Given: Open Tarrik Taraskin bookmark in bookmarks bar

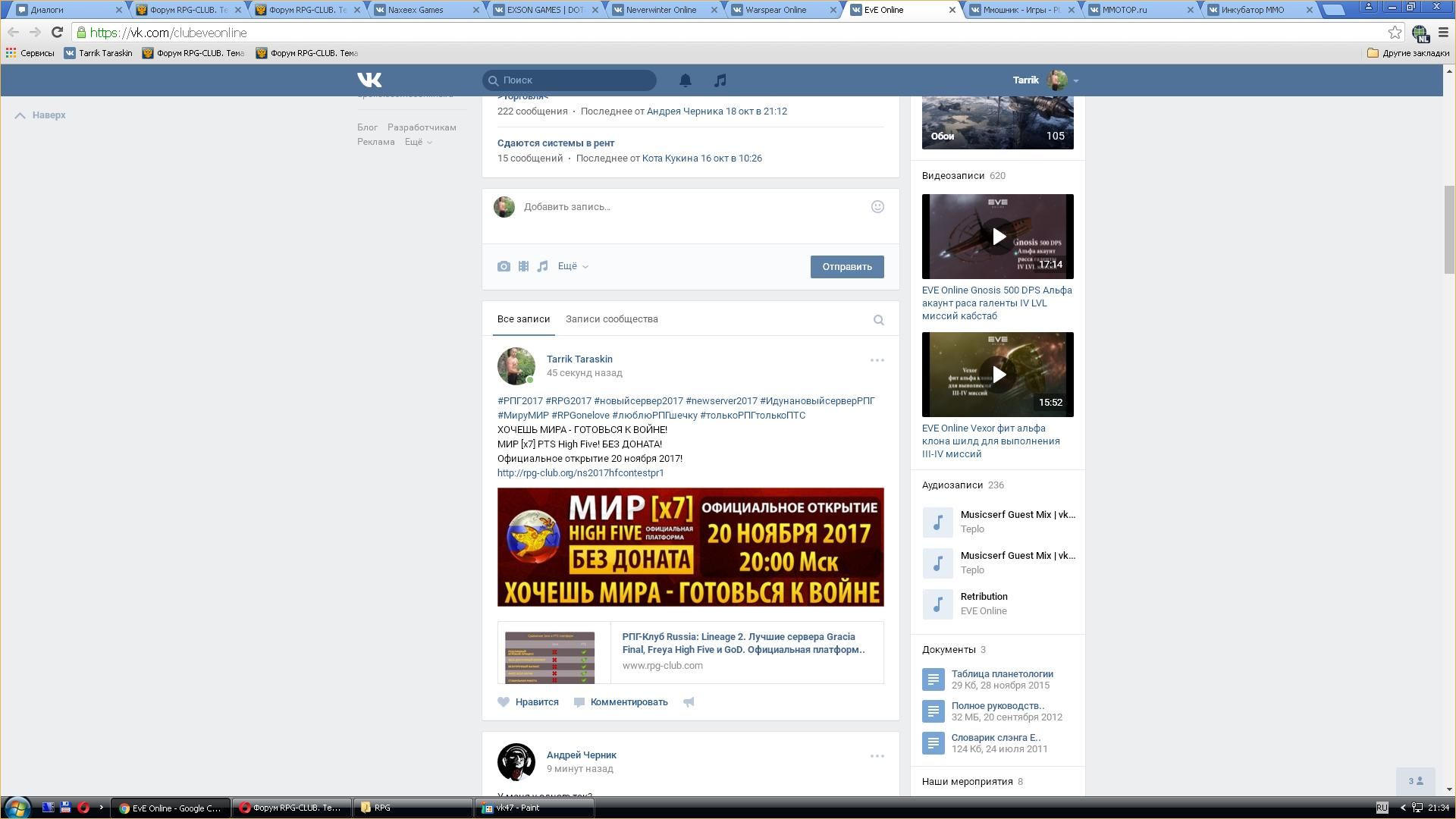Looking at the screenshot, I should [98, 53].
